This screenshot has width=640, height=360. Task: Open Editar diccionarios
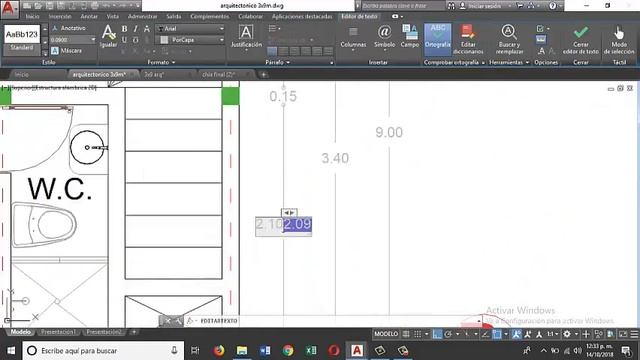468,39
